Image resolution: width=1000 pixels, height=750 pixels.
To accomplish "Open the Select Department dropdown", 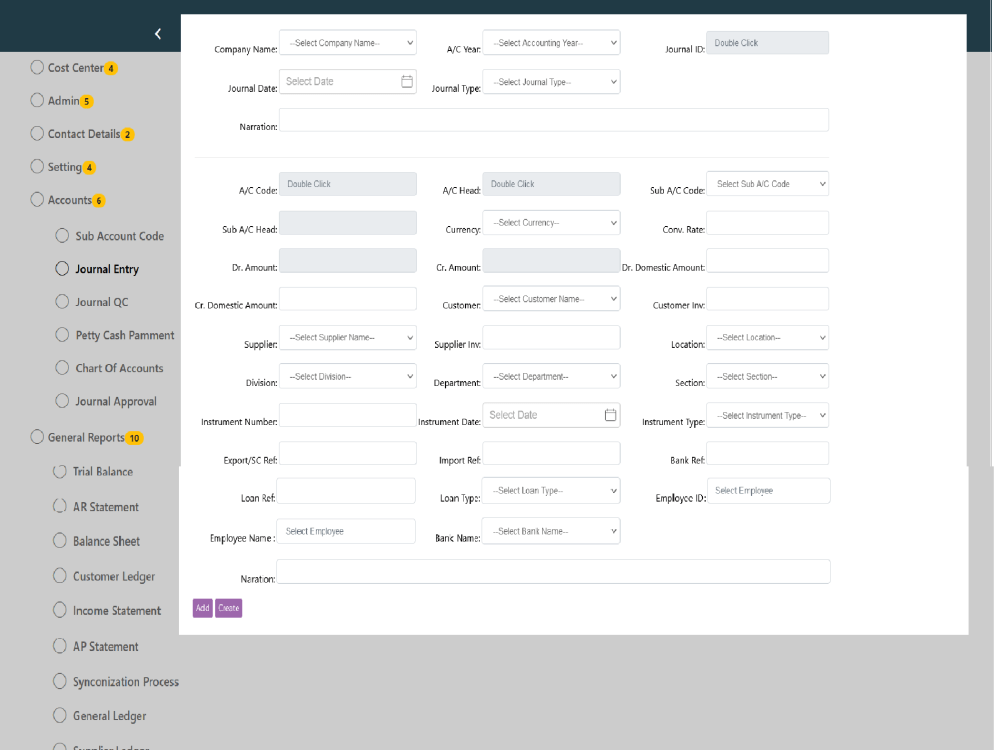I will (x=551, y=376).
